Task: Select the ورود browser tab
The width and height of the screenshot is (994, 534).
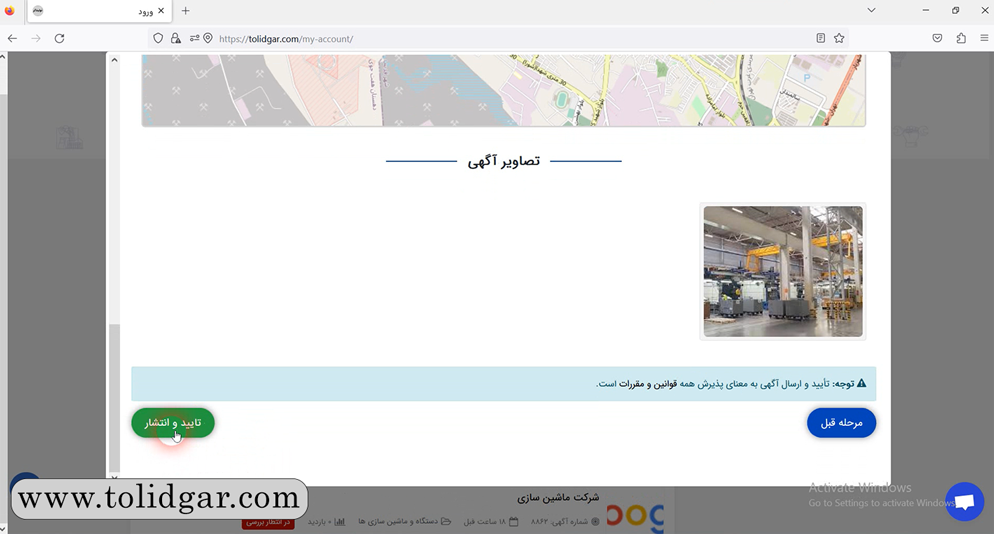Action: point(100,11)
